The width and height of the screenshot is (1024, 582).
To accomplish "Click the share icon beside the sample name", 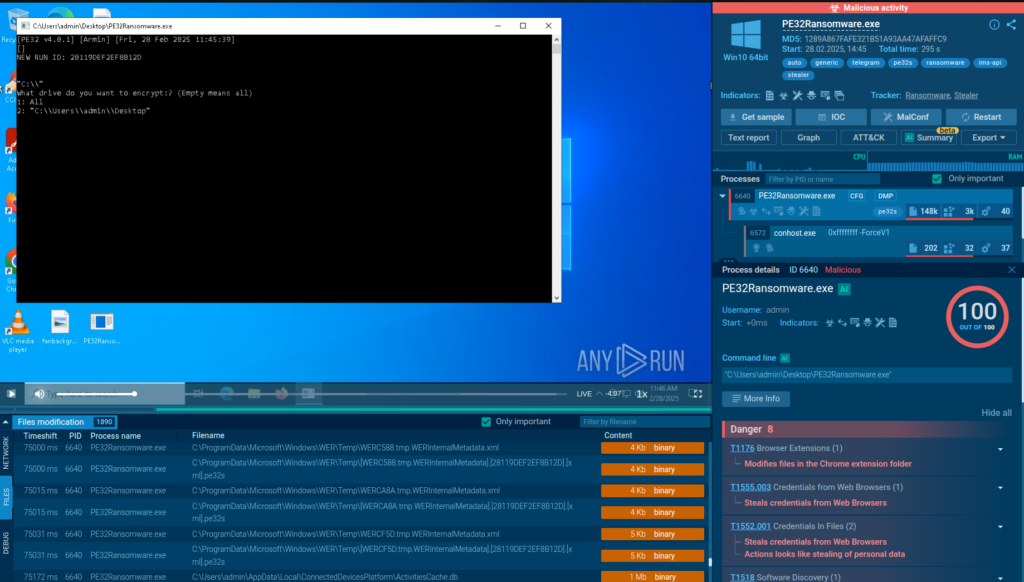I will tap(1010, 24).
